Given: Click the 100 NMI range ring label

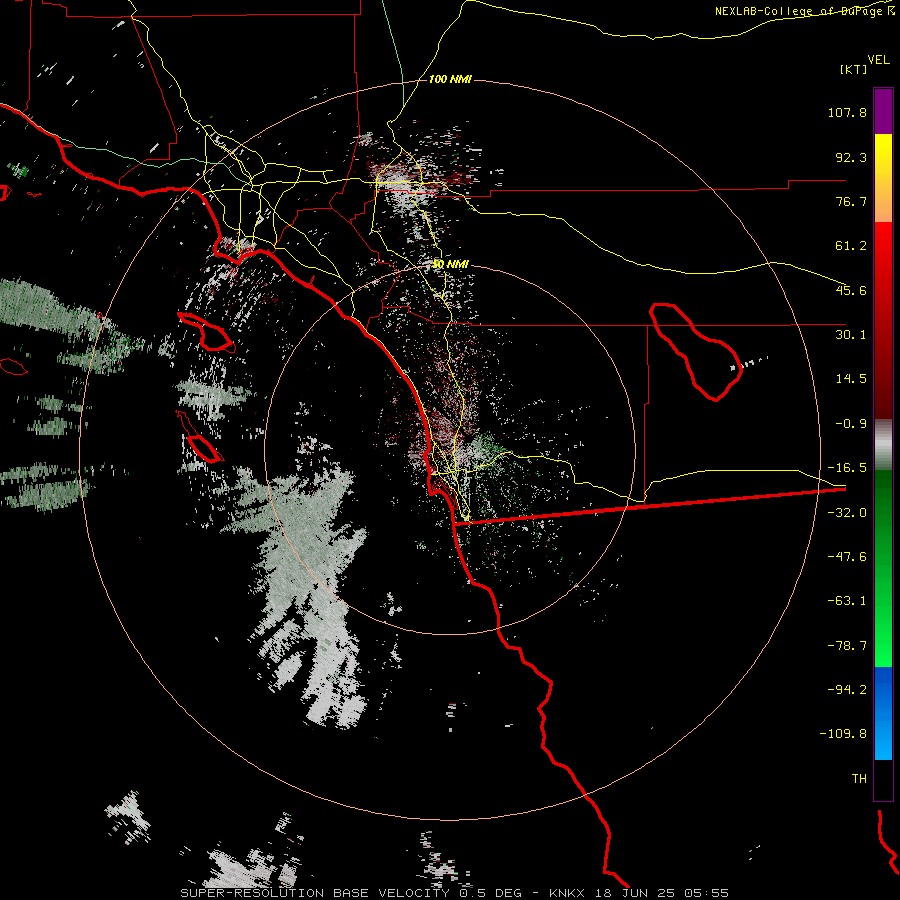Looking at the screenshot, I should coord(450,79).
